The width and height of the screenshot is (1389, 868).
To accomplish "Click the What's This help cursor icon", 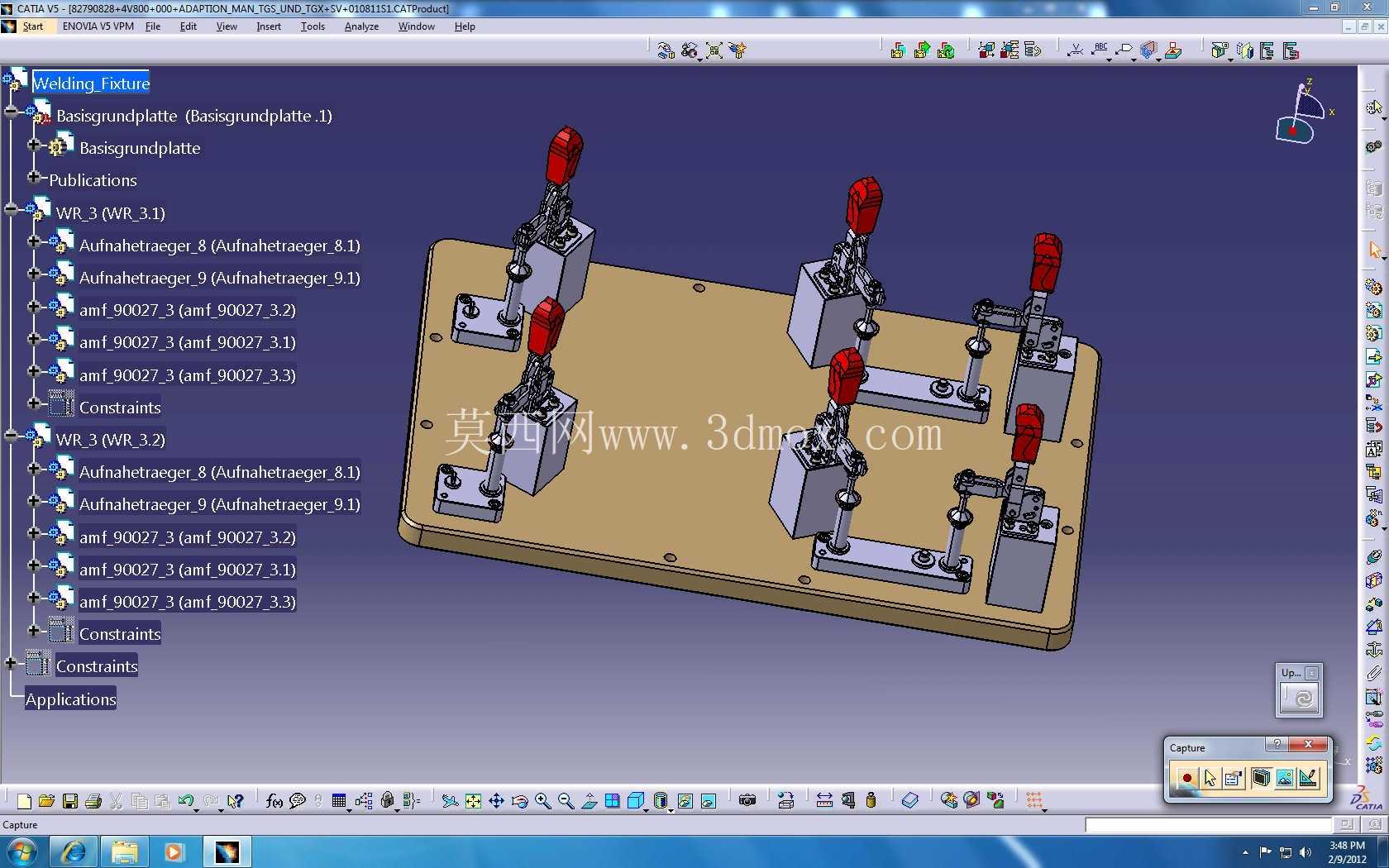I will click(236, 800).
